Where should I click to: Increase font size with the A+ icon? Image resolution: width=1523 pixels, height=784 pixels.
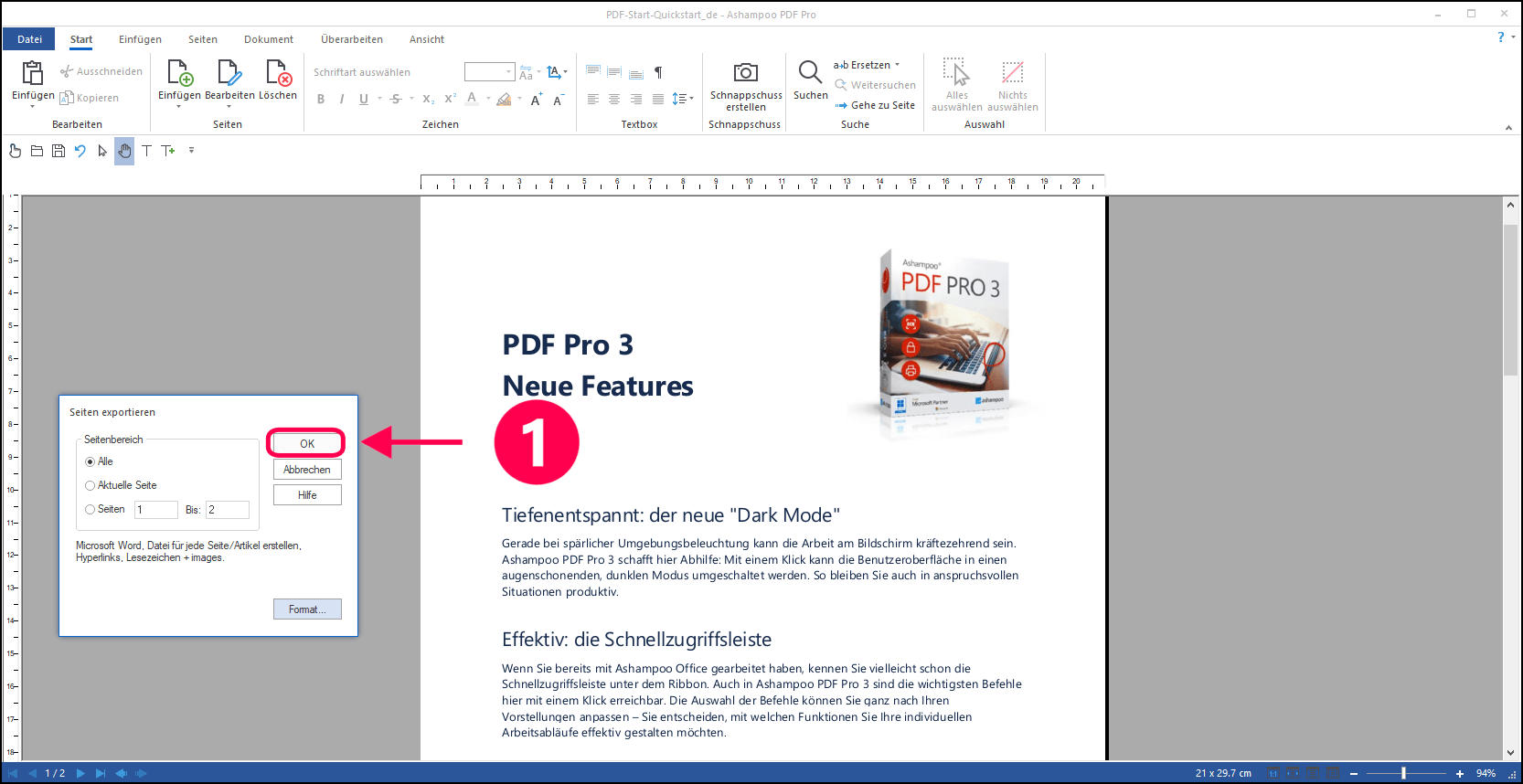(x=537, y=99)
